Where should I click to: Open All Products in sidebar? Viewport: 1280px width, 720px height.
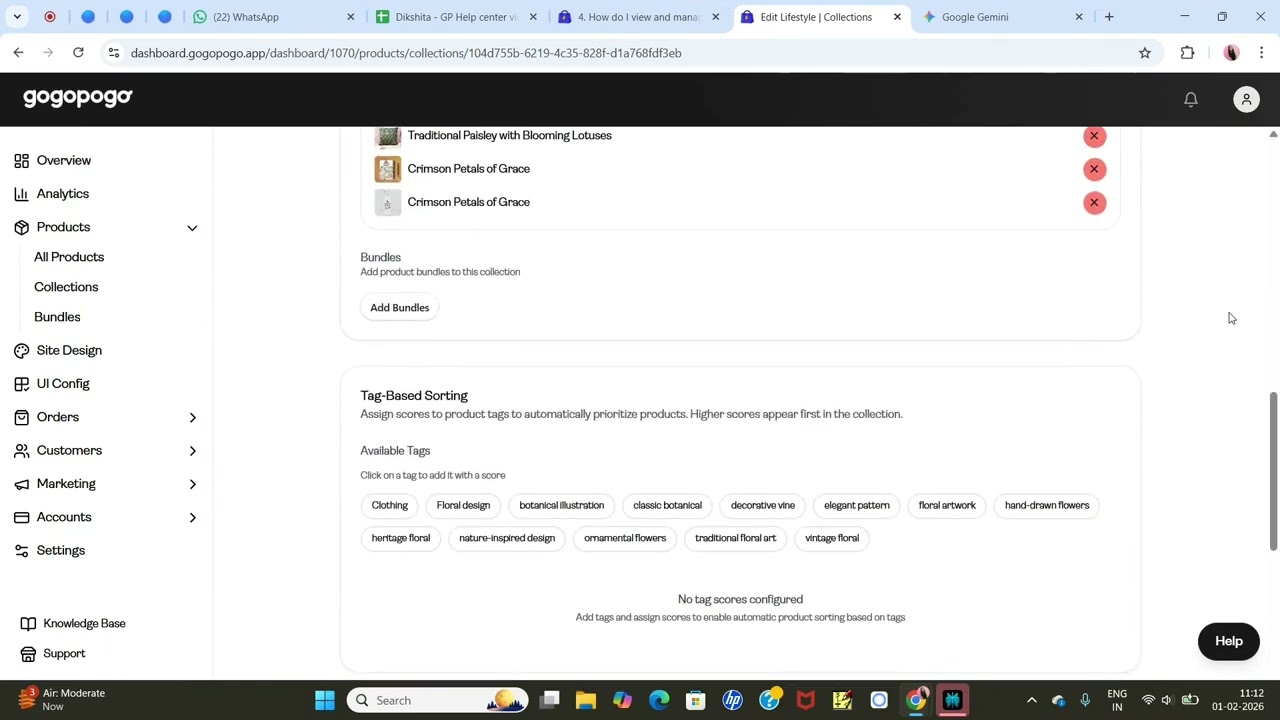click(69, 257)
